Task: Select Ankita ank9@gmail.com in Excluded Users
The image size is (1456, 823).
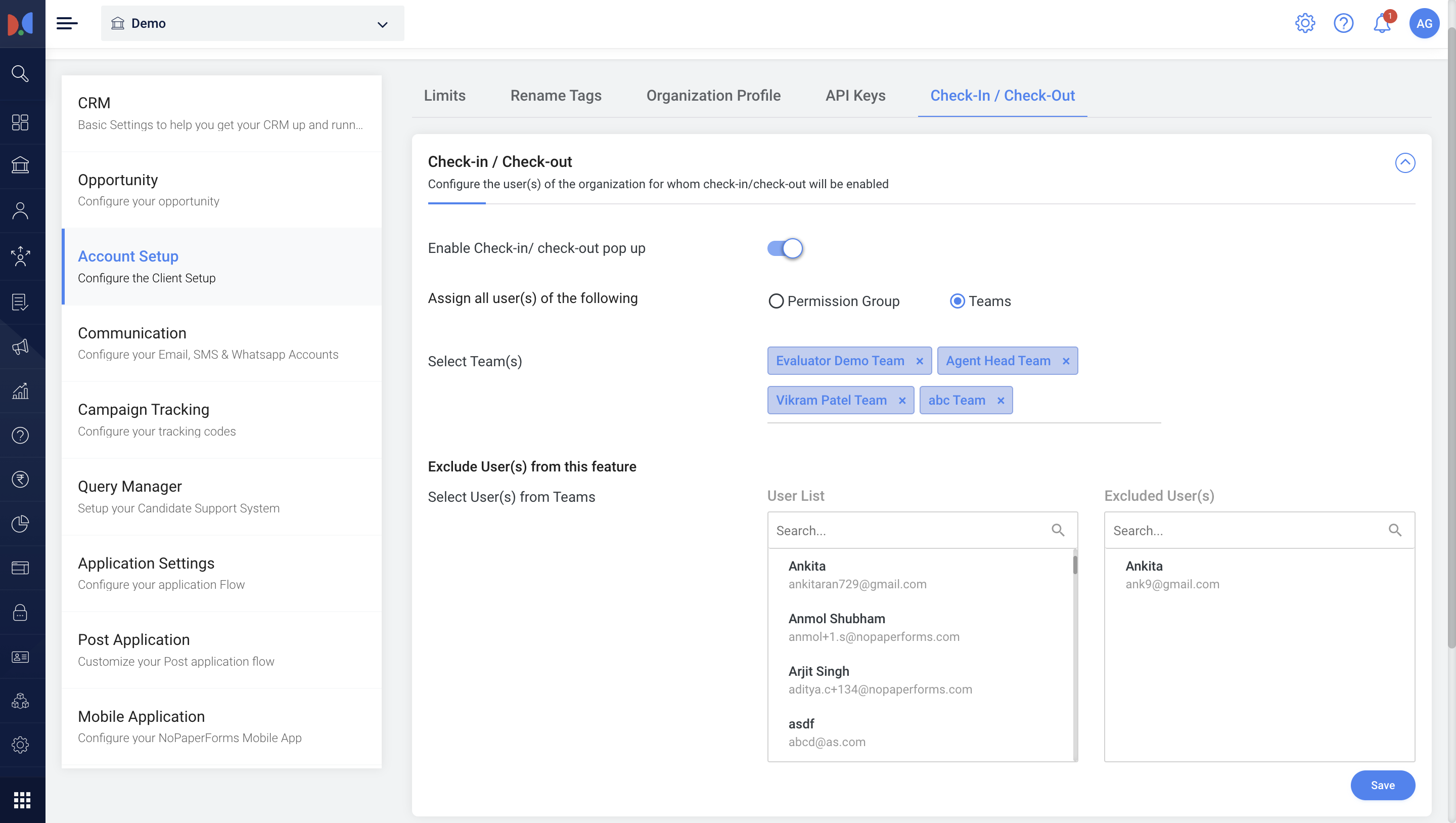Action: pyautogui.click(x=1259, y=575)
